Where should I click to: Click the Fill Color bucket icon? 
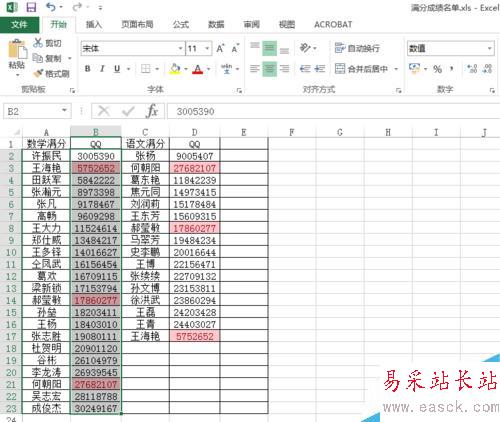pyautogui.click(x=175, y=69)
